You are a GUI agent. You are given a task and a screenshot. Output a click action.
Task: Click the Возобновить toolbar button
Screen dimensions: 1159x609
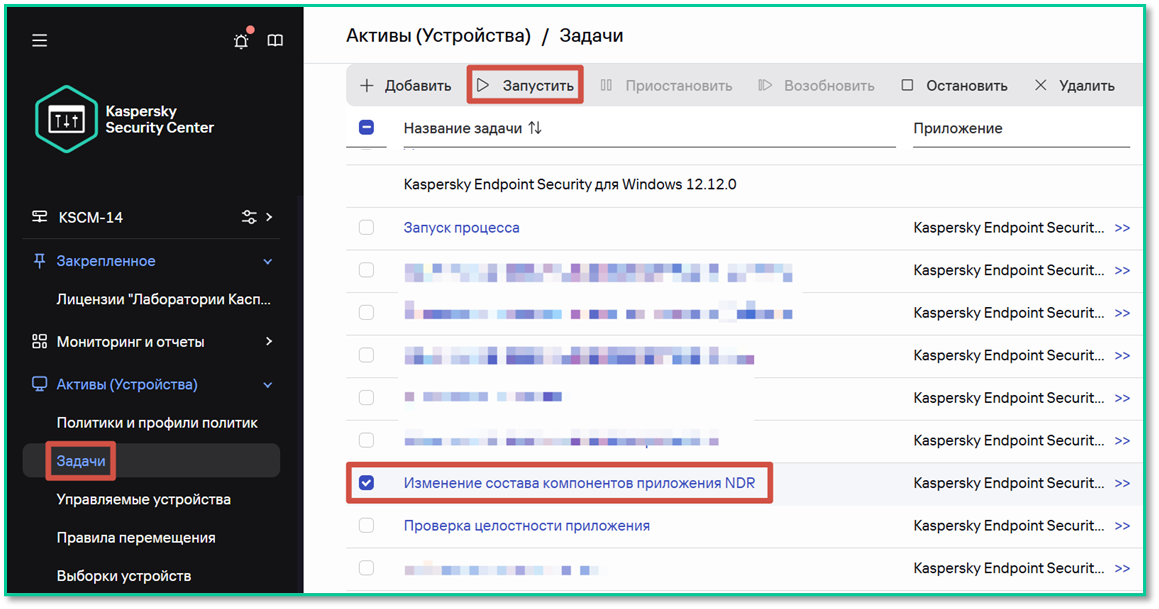coord(816,86)
